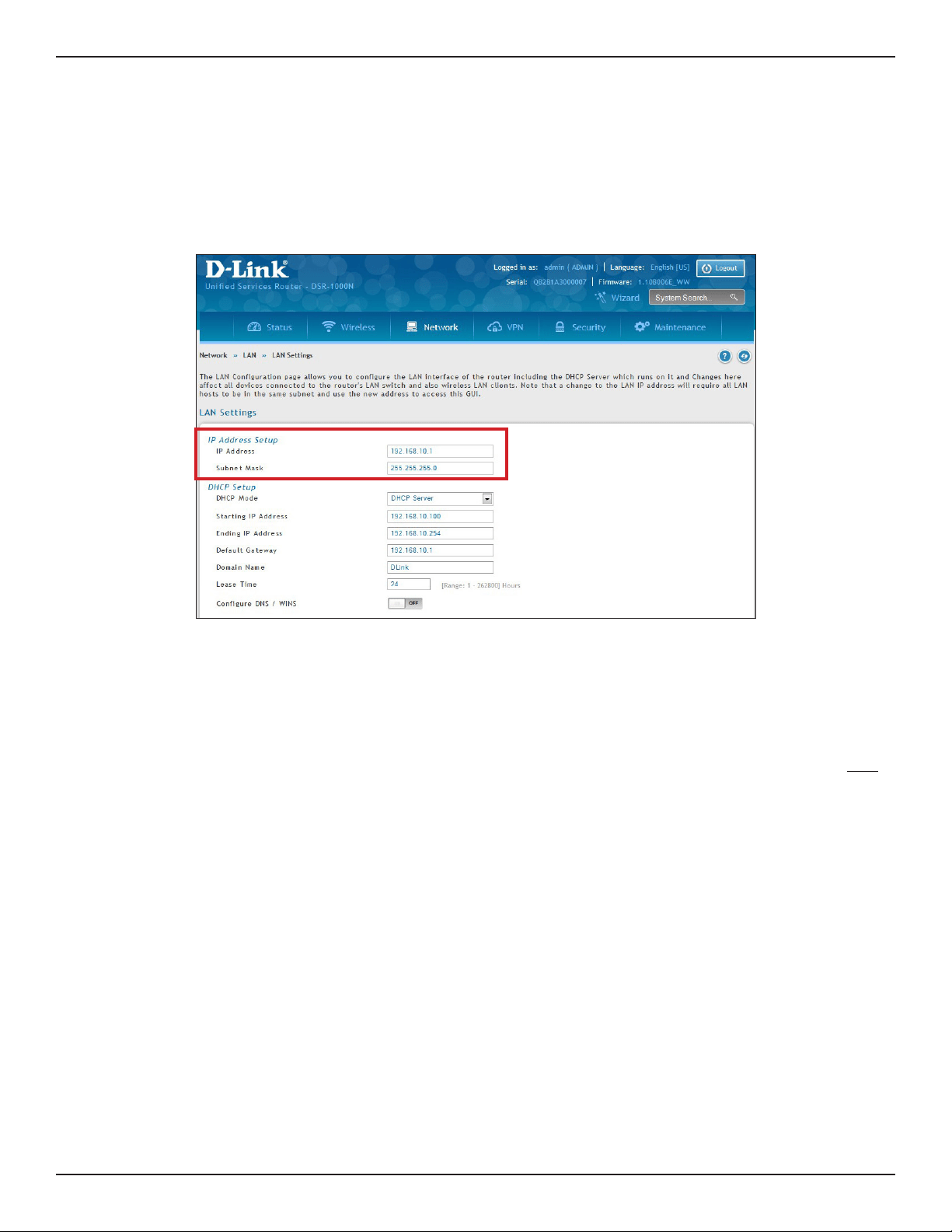952x1232 pixels.
Task: Click the LAN Settings heading
Action: (228, 413)
